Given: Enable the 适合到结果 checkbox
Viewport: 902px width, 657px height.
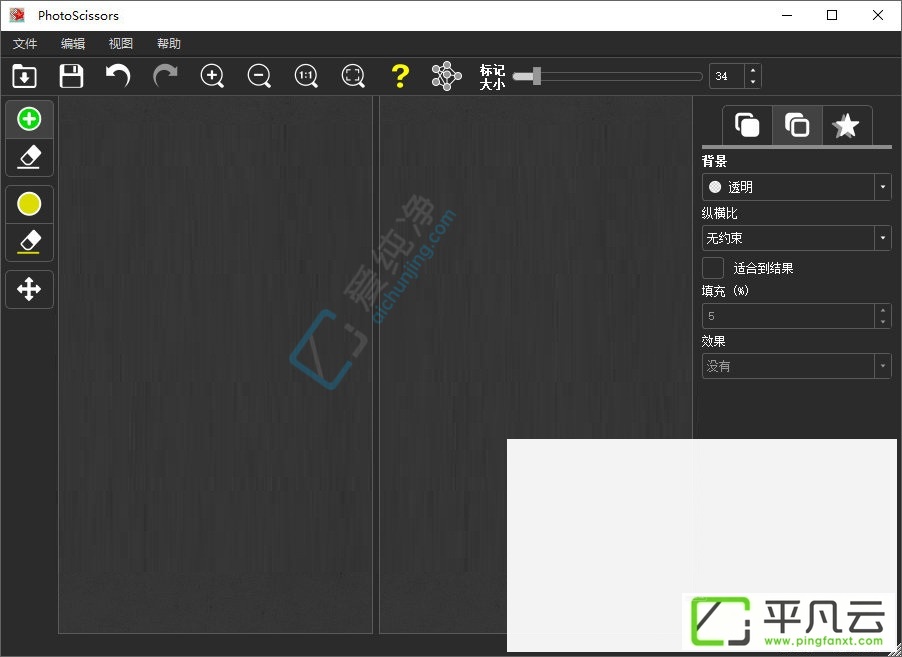Looking at the screenshot, I should [713, 268].
